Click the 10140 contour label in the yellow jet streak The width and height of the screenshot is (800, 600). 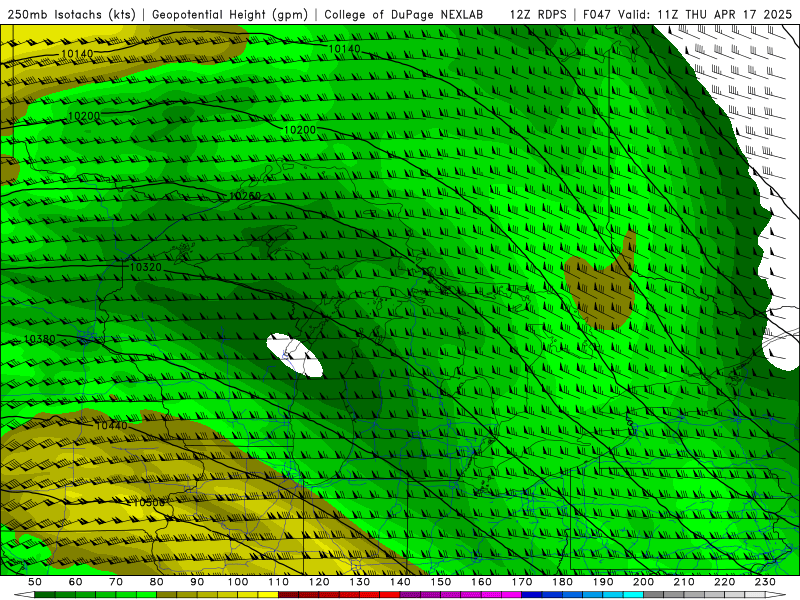[77, 54]
